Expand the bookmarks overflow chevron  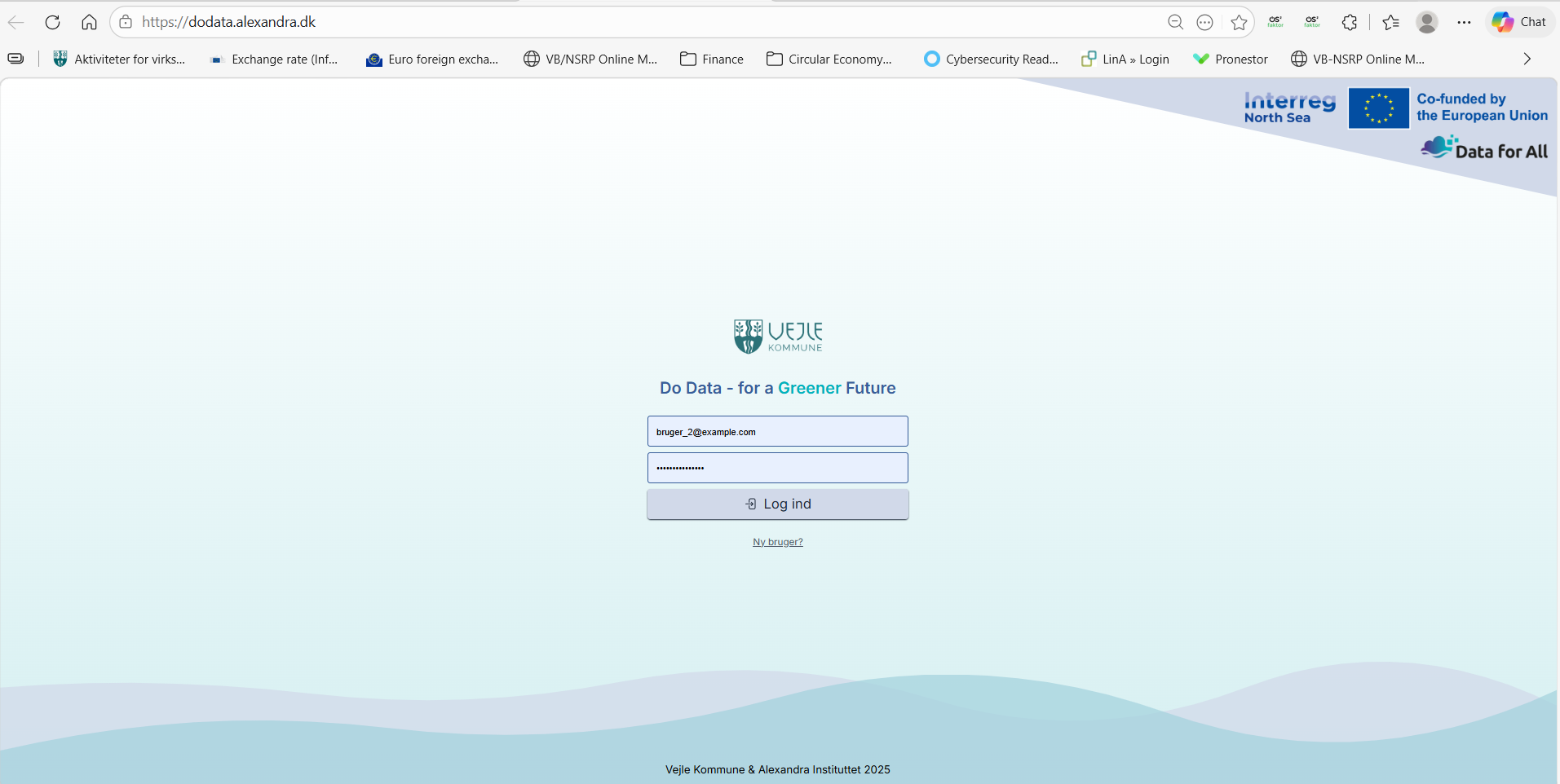(1527, 59)
